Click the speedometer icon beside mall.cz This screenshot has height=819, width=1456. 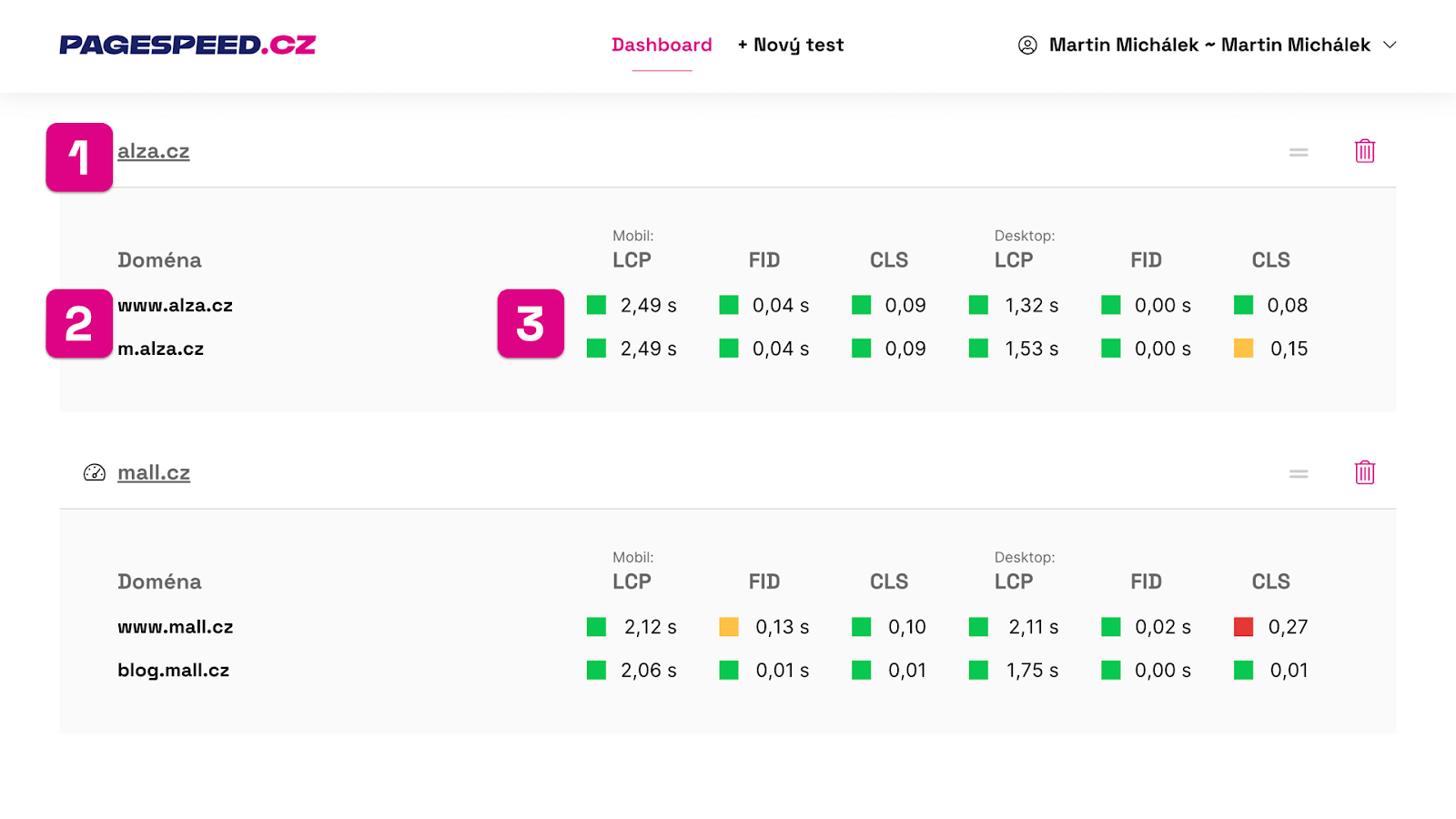pyautogui.click(x=95, y=472)
